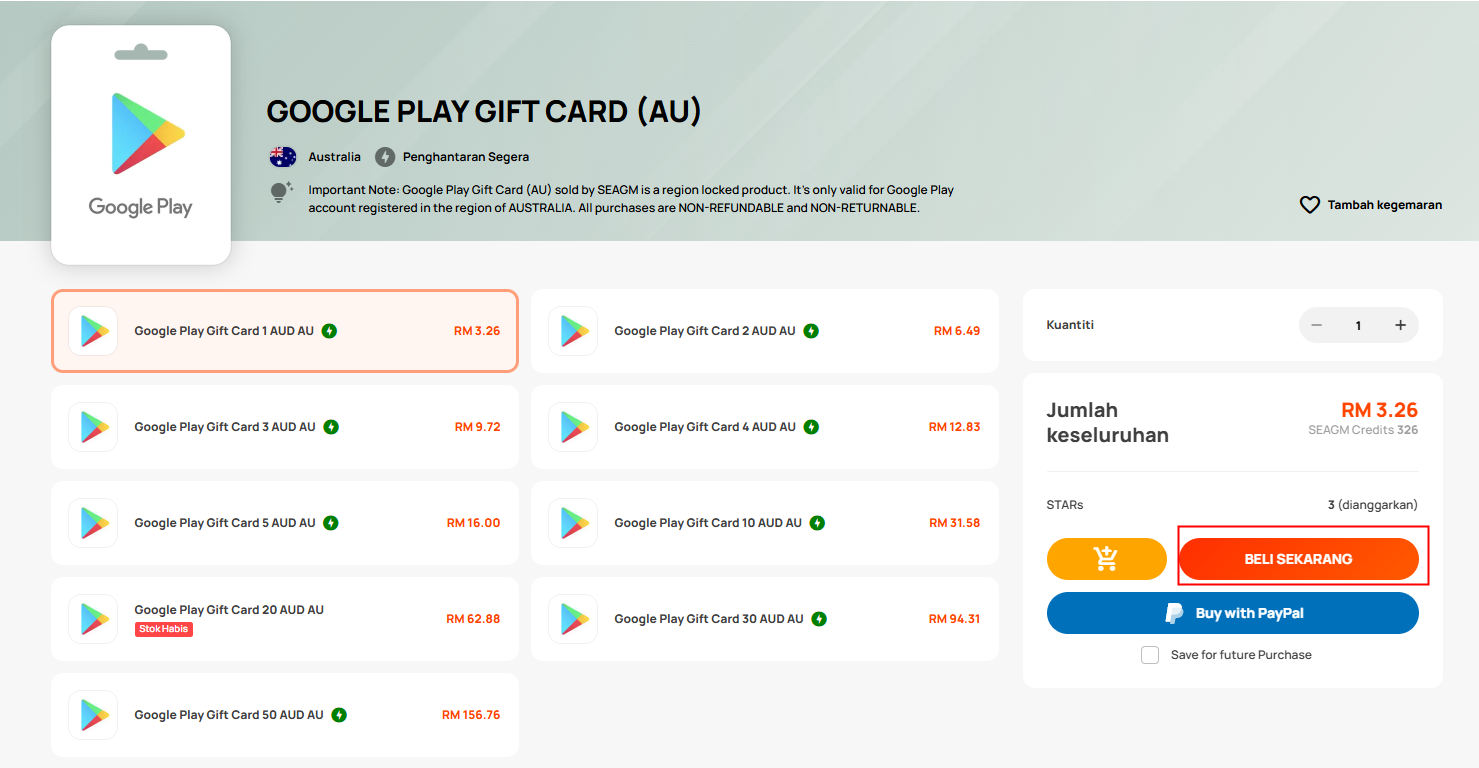Viewport: 1479px width, 768px height.
Task: Decrease quantity with the minus button
Action: pyautogui.click(x=1317, y=325)
